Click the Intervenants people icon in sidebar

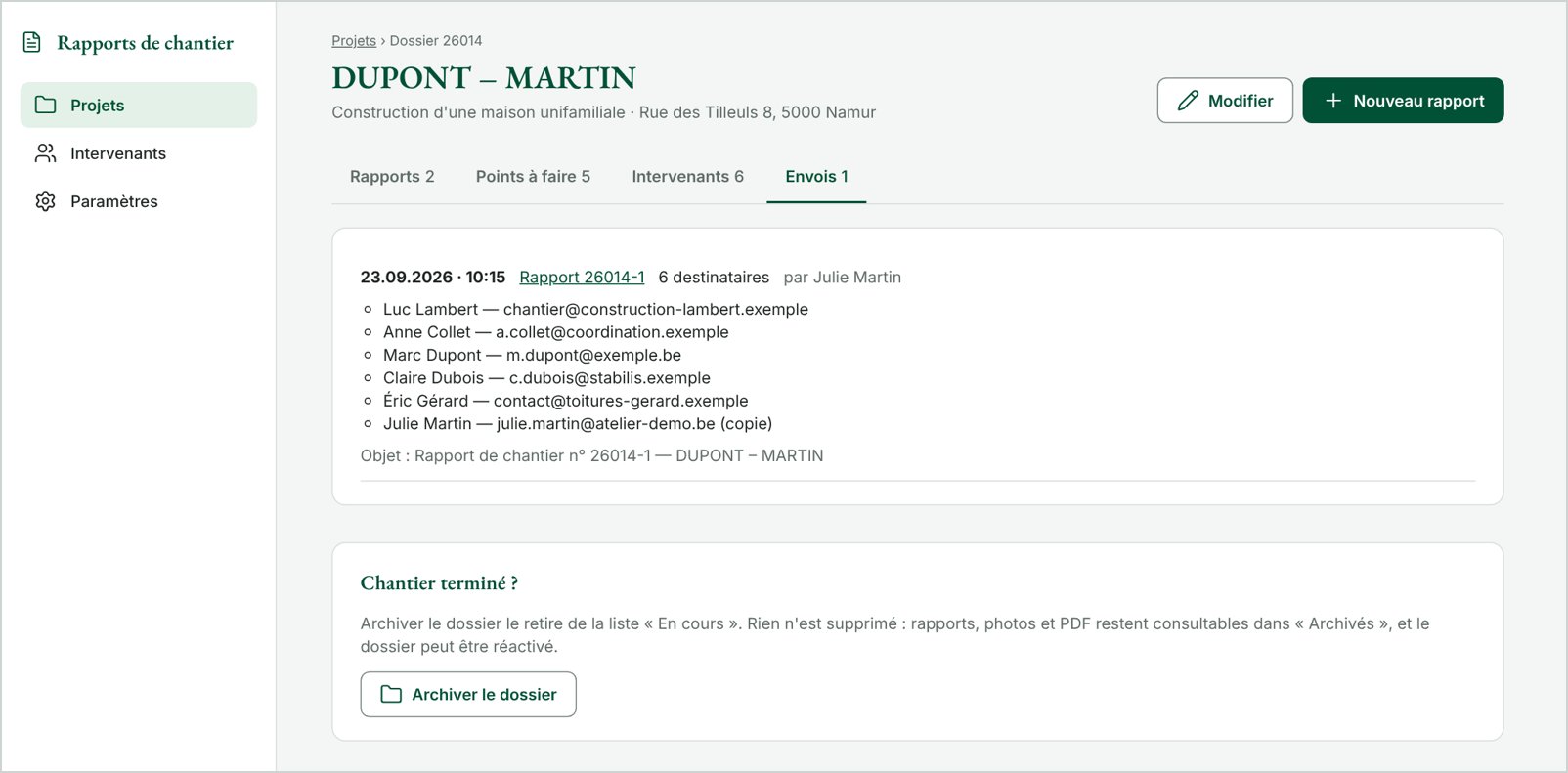(x=45, y=153)
